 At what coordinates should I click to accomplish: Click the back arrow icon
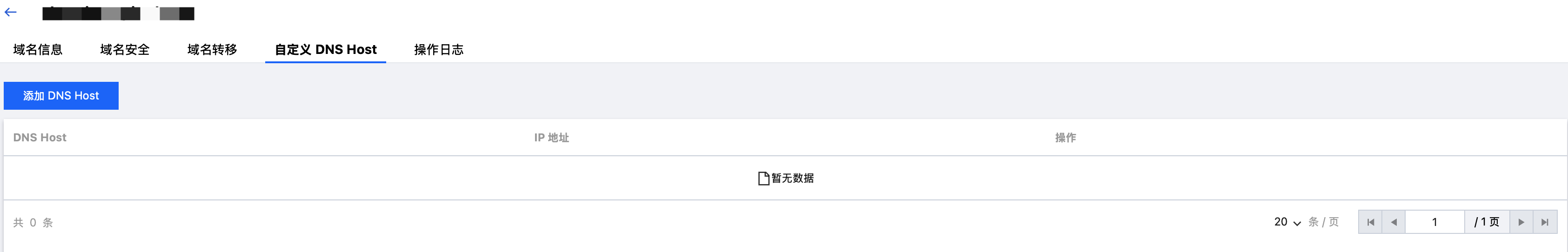tap(11, 12)
